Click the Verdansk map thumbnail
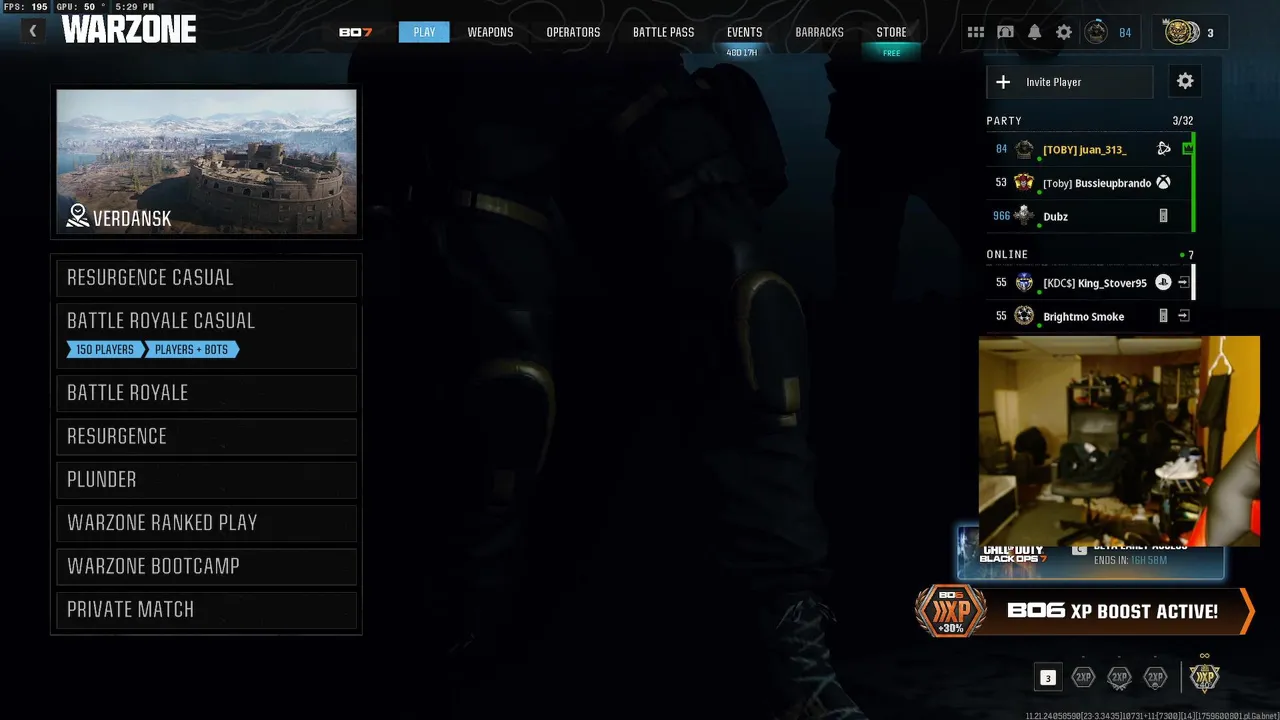 [x=207, y=162]
